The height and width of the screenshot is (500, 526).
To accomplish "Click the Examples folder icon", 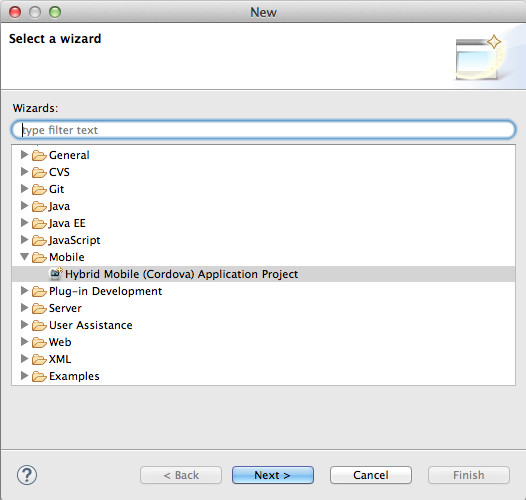I will tap(39, 376).
